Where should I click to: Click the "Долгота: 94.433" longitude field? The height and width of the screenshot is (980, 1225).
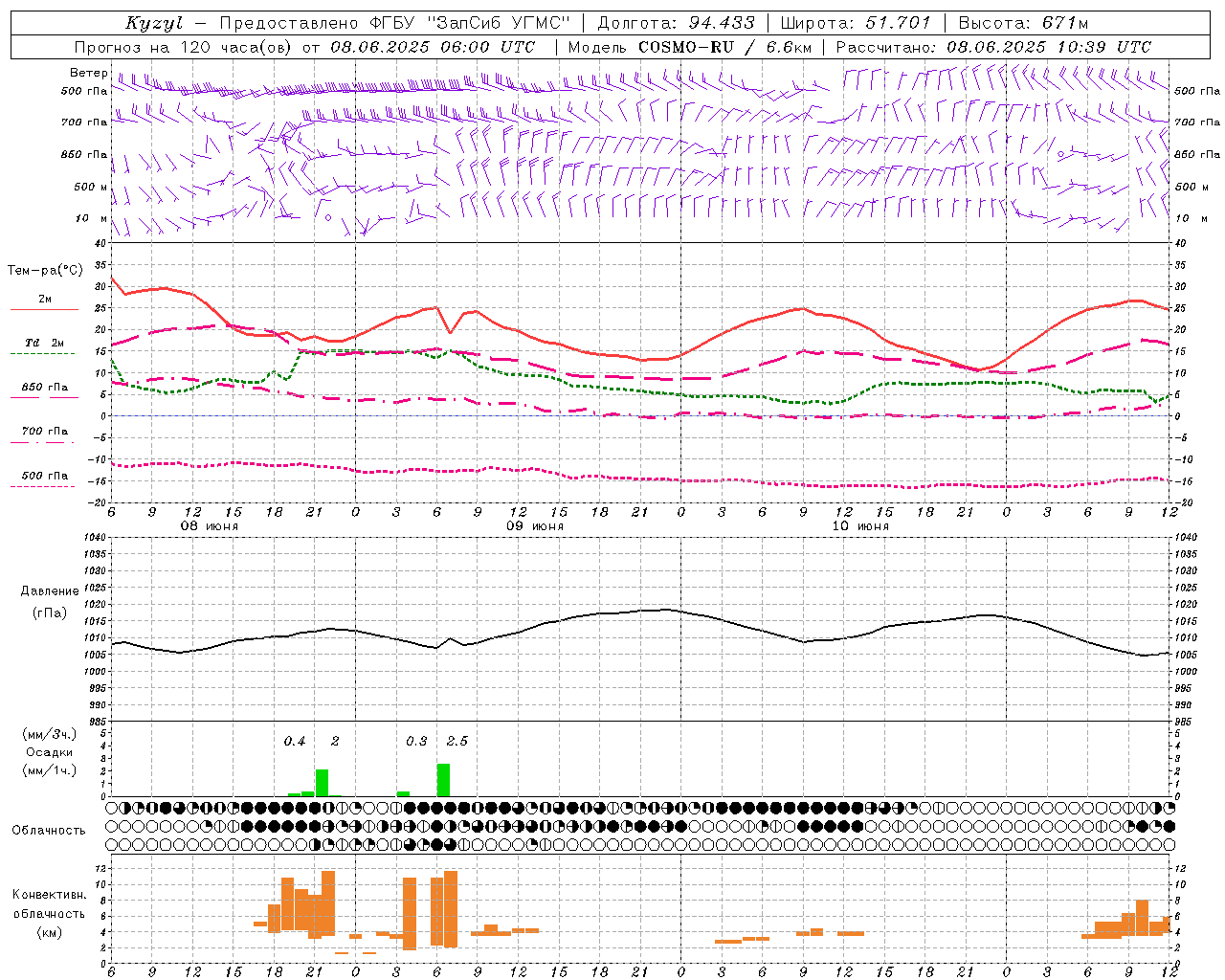point(677,23)
